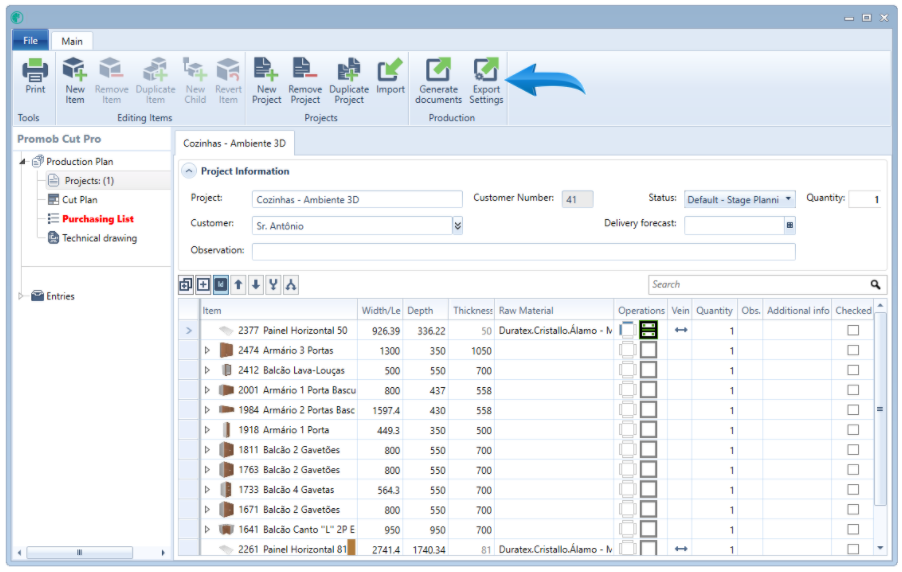The height and width of the screenshot is (572, 902).
Task: Open the delivery forecast calendar icon
Action: pyautogui.click(x=790, y=225)
